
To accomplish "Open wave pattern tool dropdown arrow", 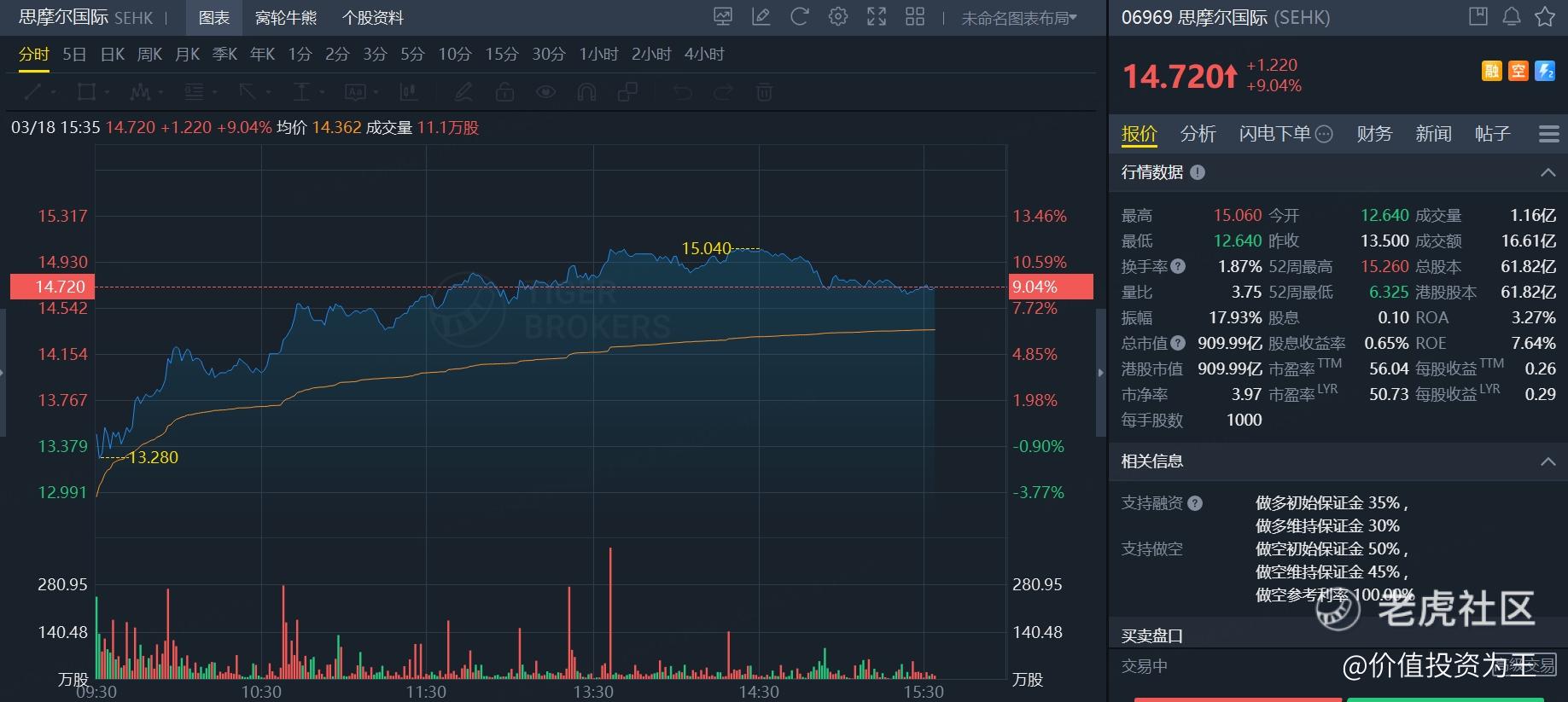I will point(160,92).
